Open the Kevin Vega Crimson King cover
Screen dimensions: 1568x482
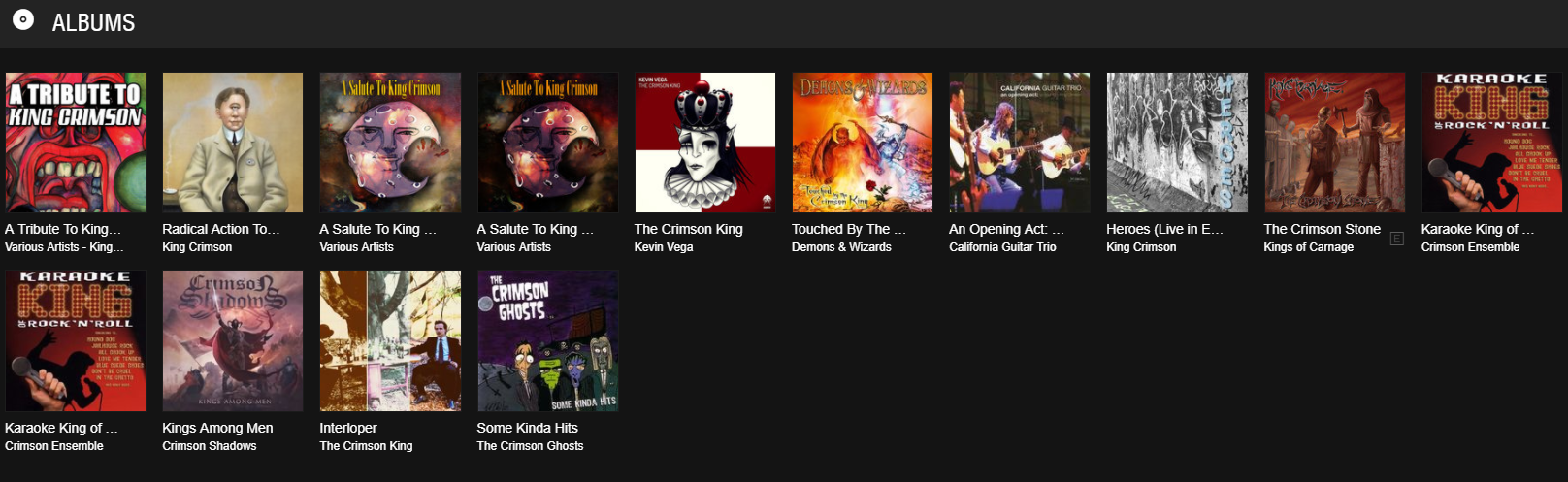click(x=705, y=143)
